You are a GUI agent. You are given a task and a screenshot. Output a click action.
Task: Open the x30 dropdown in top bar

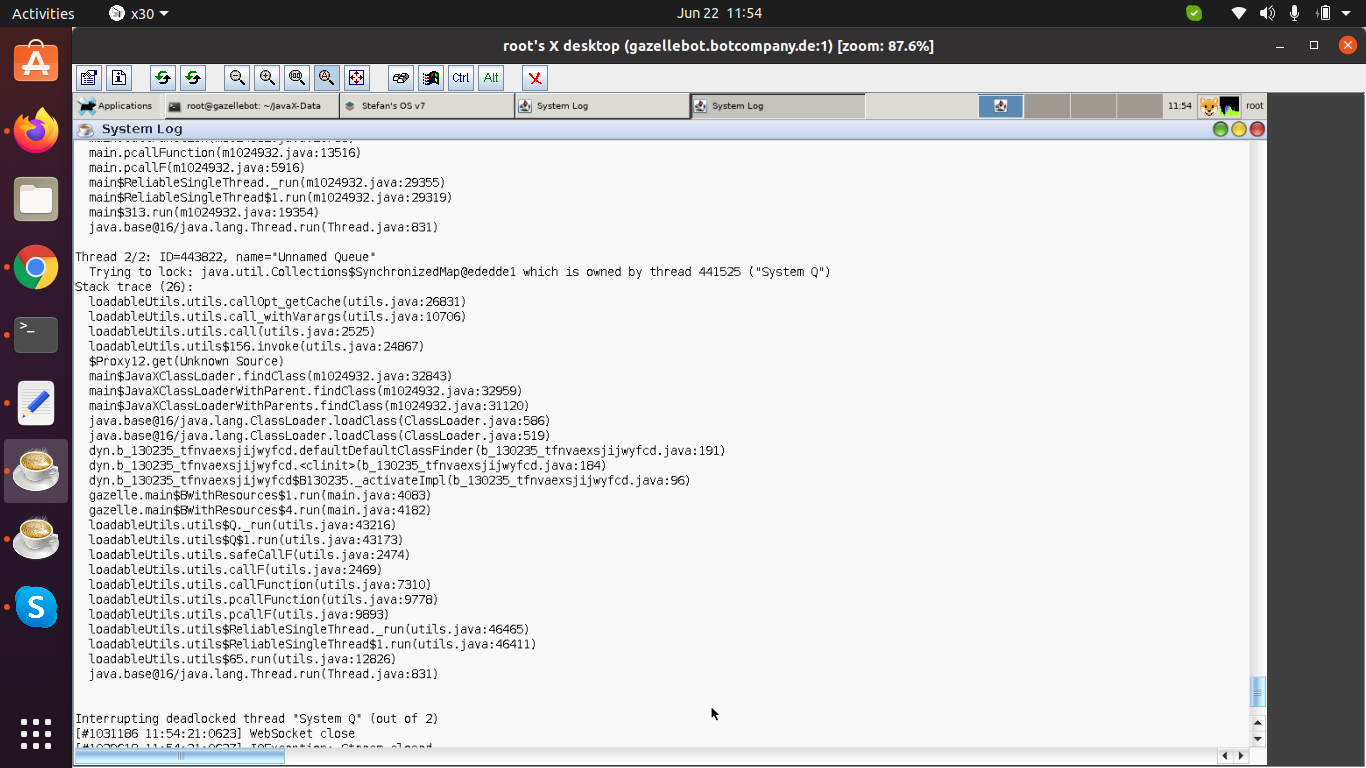point(138,14)
